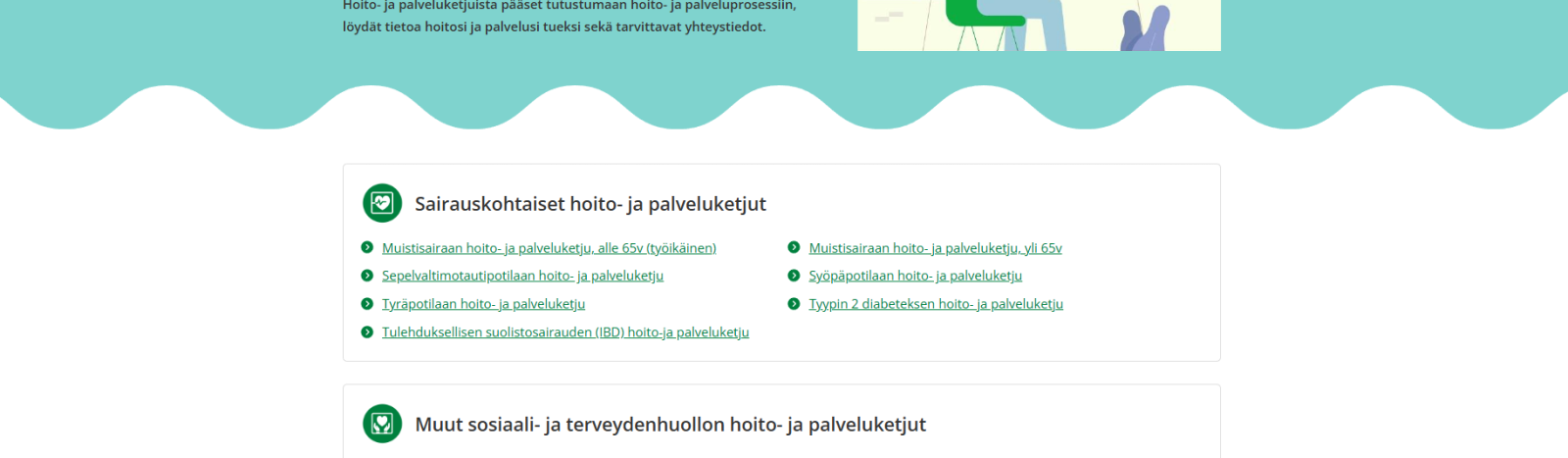Click the illustration of a seated person
This screenshot has height=458, width=1568.
click(x=1039, y=25)
